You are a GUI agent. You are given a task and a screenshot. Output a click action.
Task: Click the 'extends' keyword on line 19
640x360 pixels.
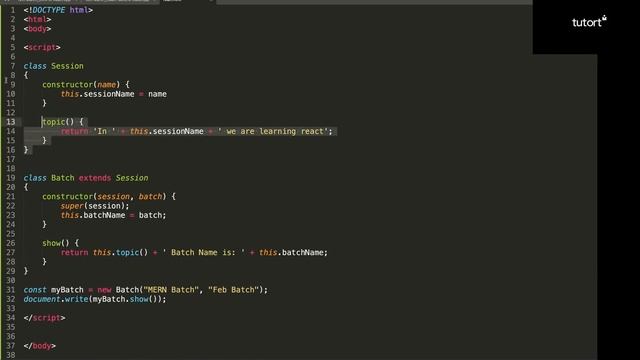pos(95,178)
